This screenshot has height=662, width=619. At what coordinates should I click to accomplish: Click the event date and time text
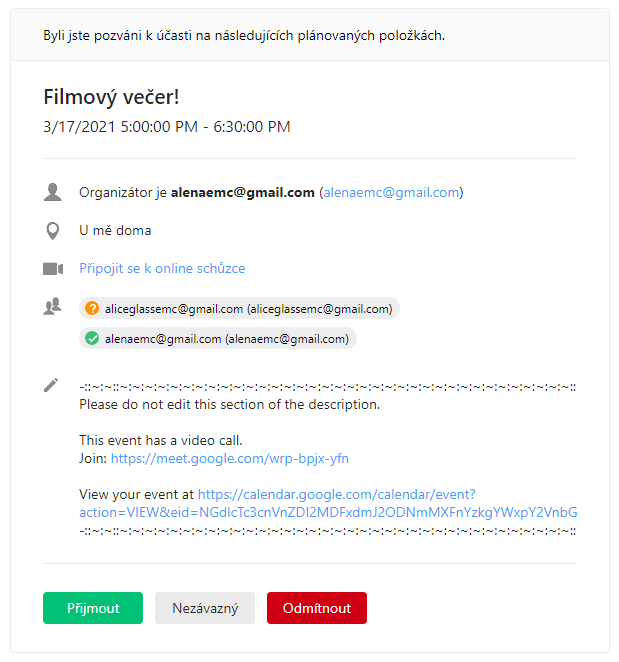(167, 127)
